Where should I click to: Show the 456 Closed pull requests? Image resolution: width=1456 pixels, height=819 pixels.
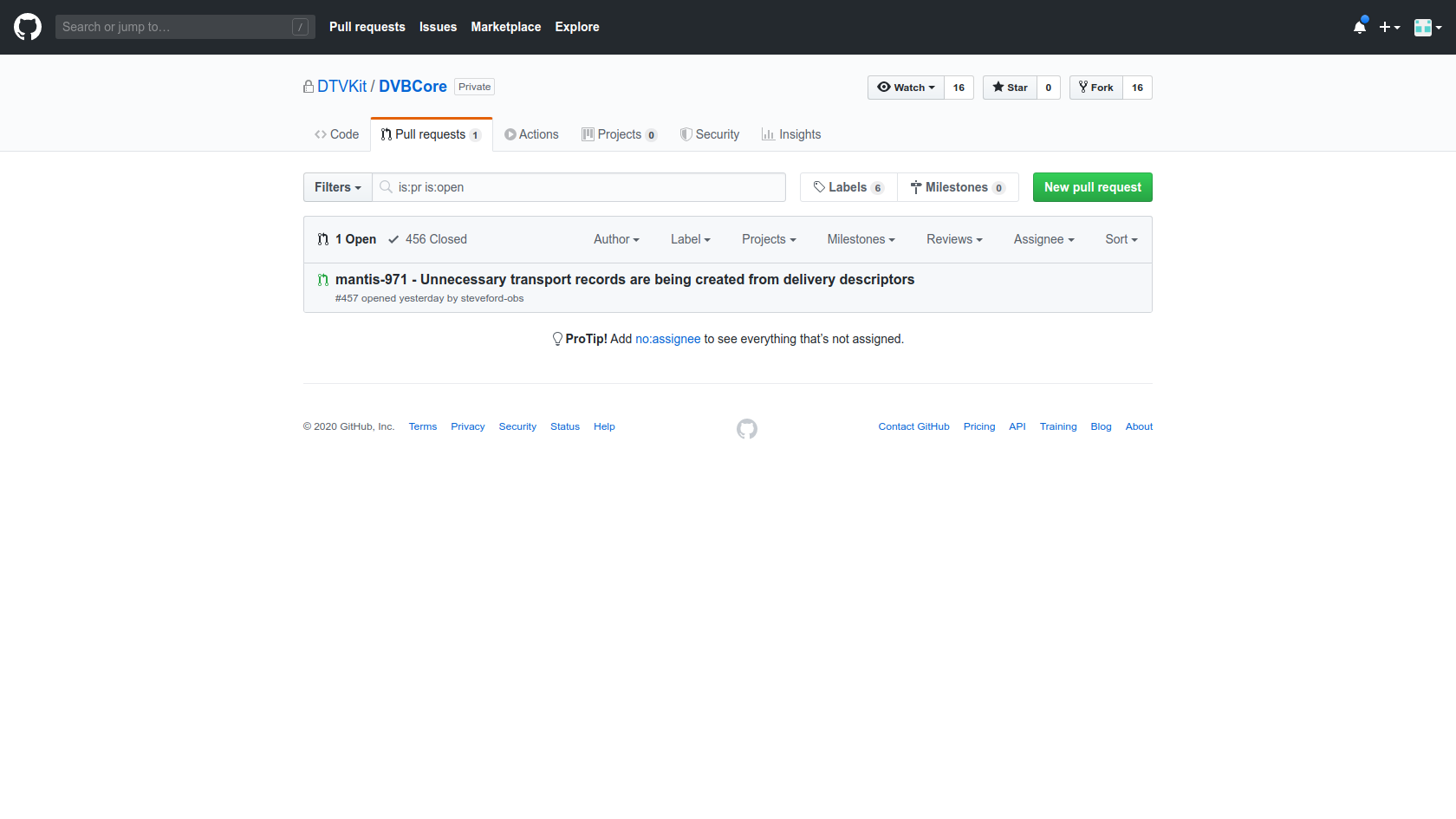coord(427,239)
